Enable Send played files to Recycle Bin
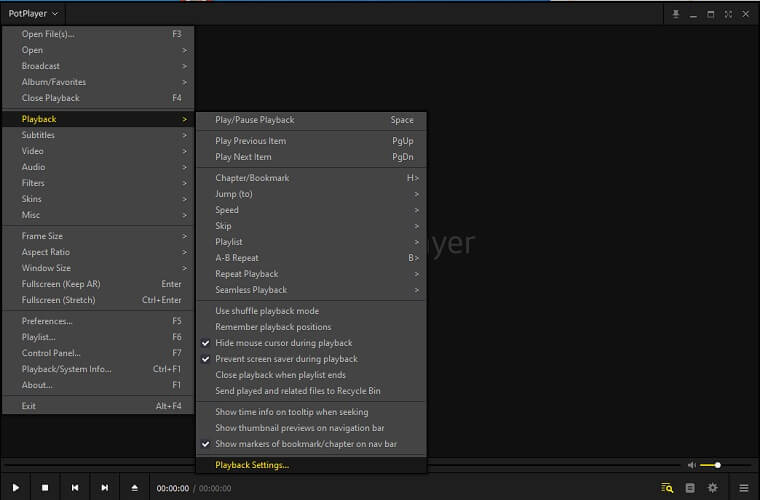 (x=311, y=391)
